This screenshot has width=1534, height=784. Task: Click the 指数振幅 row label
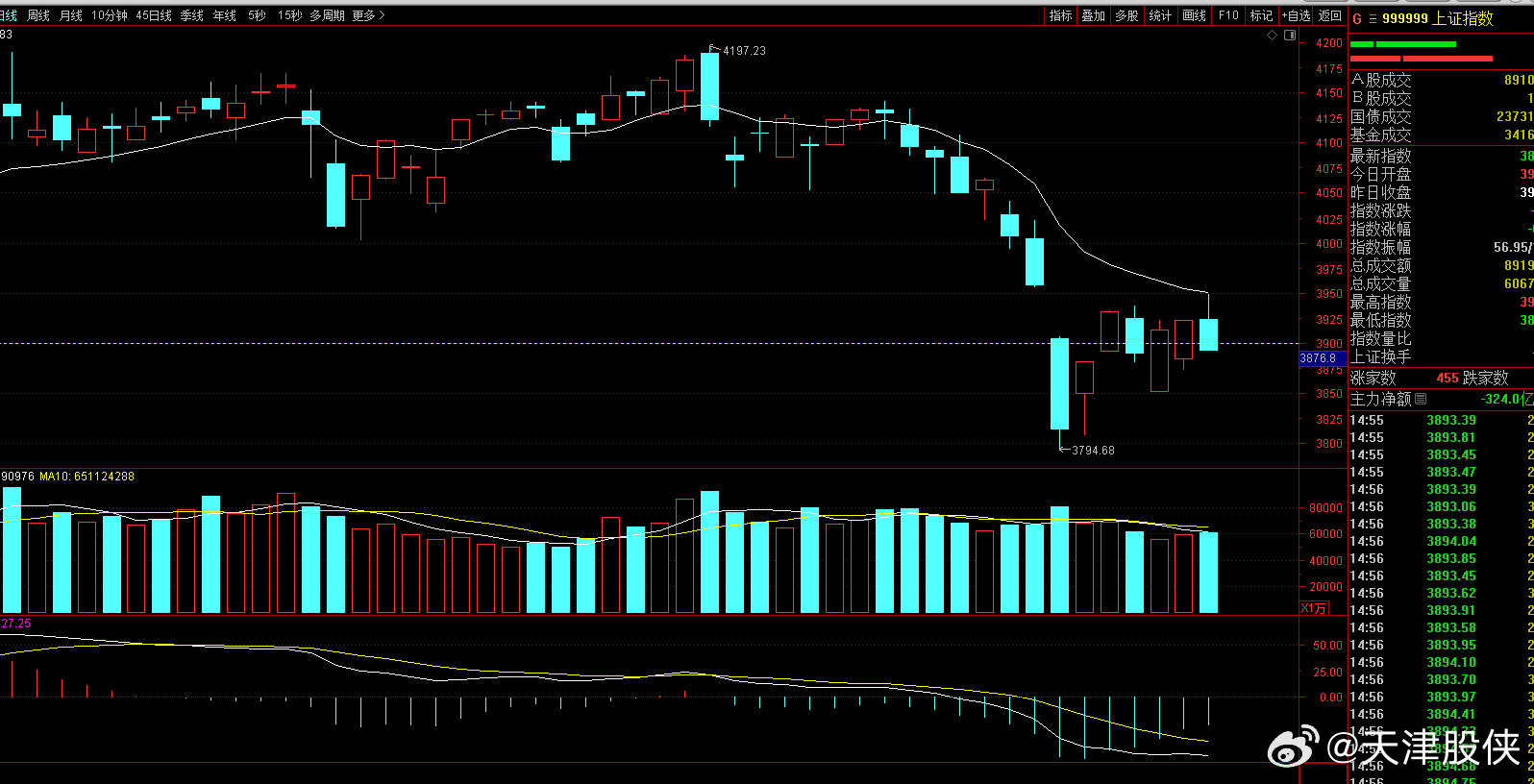[1381, 247]
